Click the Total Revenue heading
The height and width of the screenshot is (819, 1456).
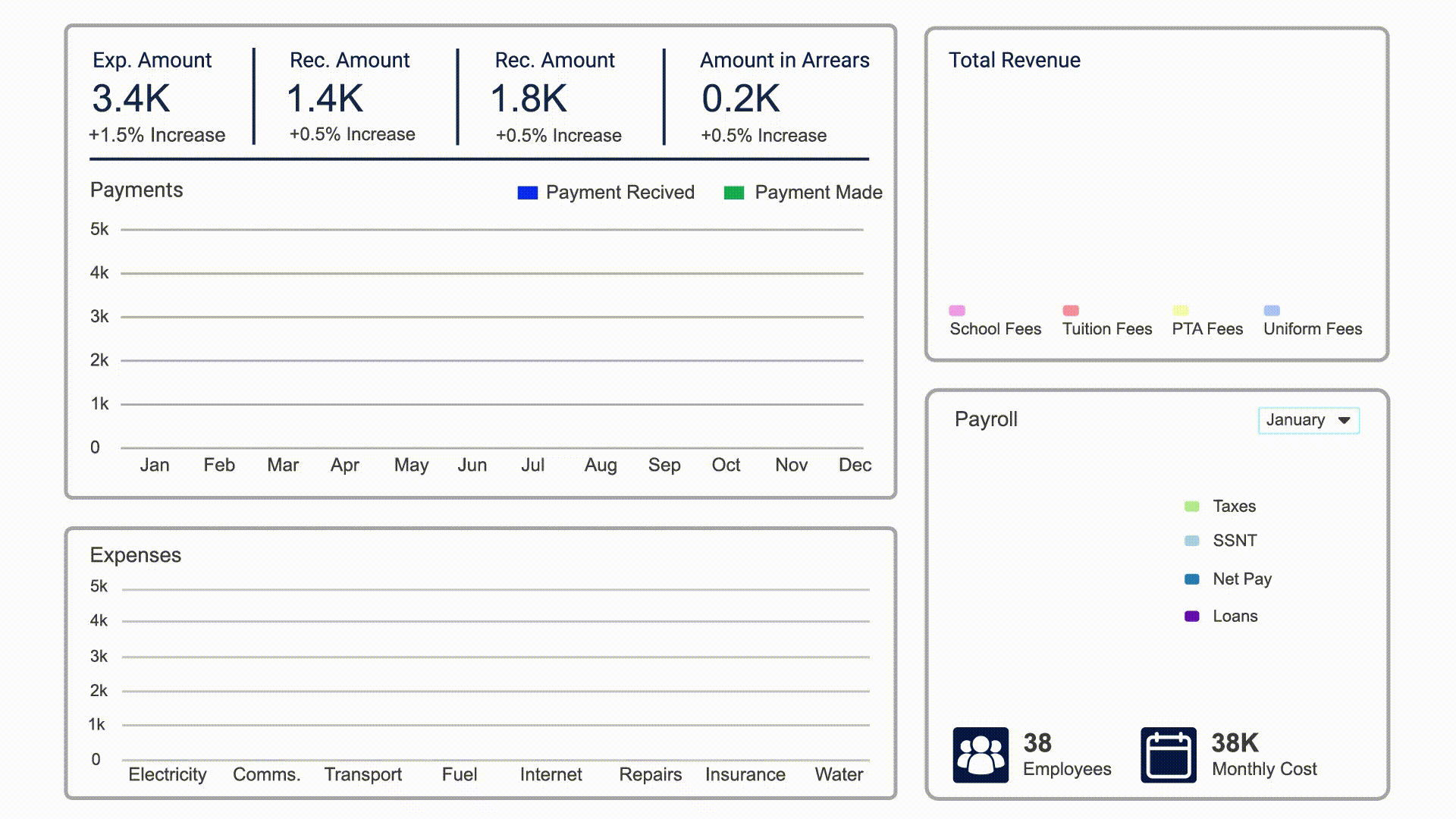1015,61
